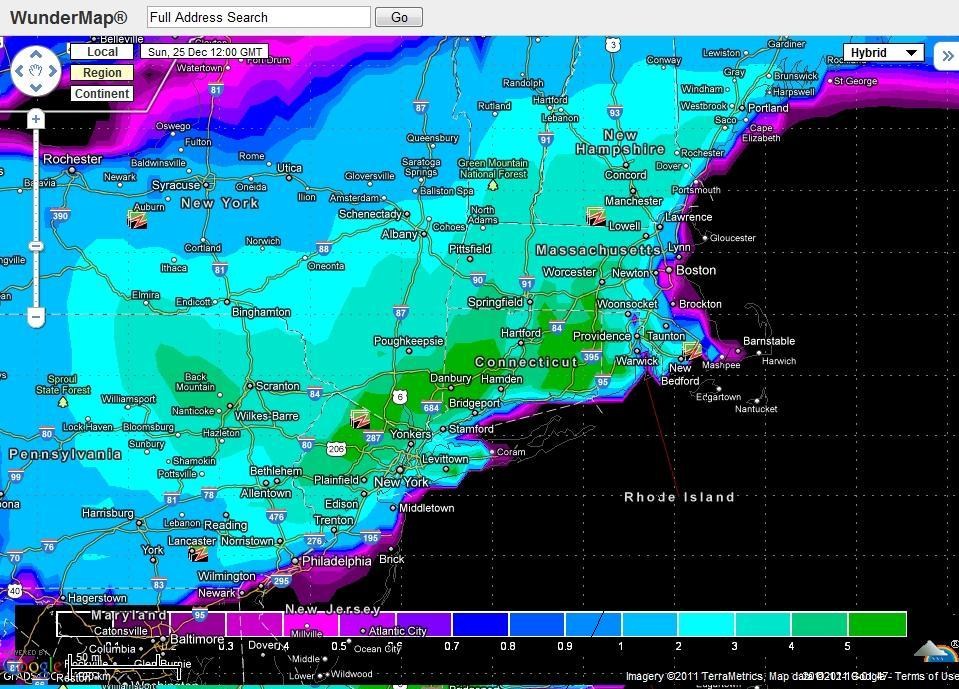Screen dimensions: 959x689
Task: Click the Manchester city label
Action: (634, 201)
